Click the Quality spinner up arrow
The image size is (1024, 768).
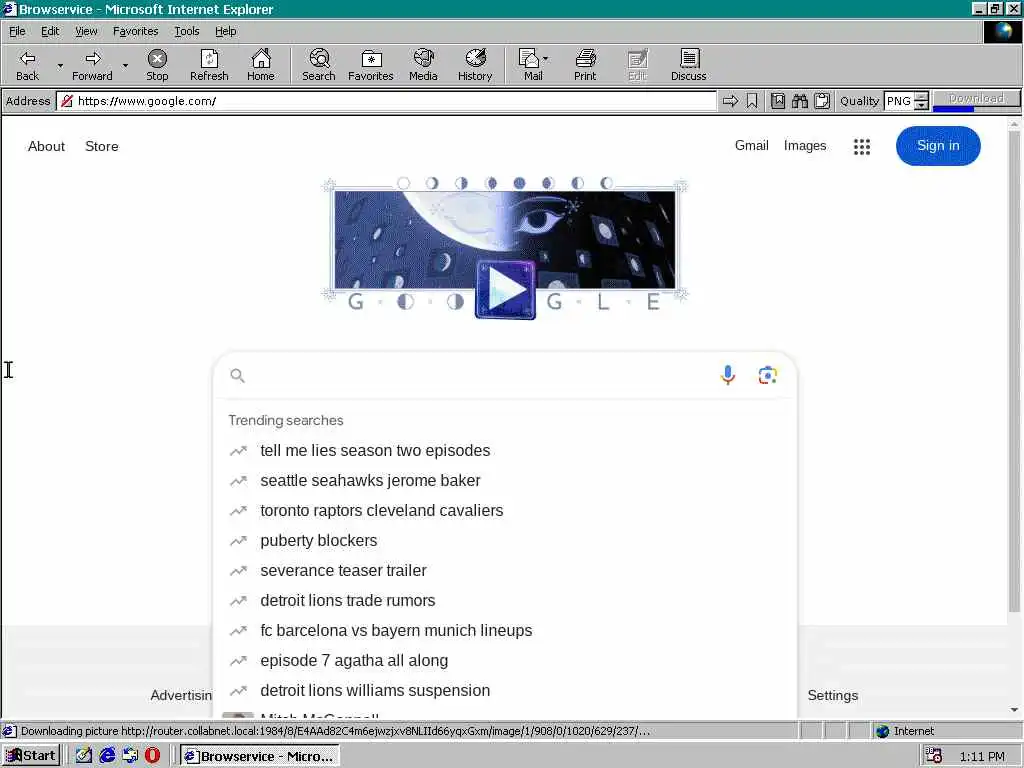click(x=921, y=97)
